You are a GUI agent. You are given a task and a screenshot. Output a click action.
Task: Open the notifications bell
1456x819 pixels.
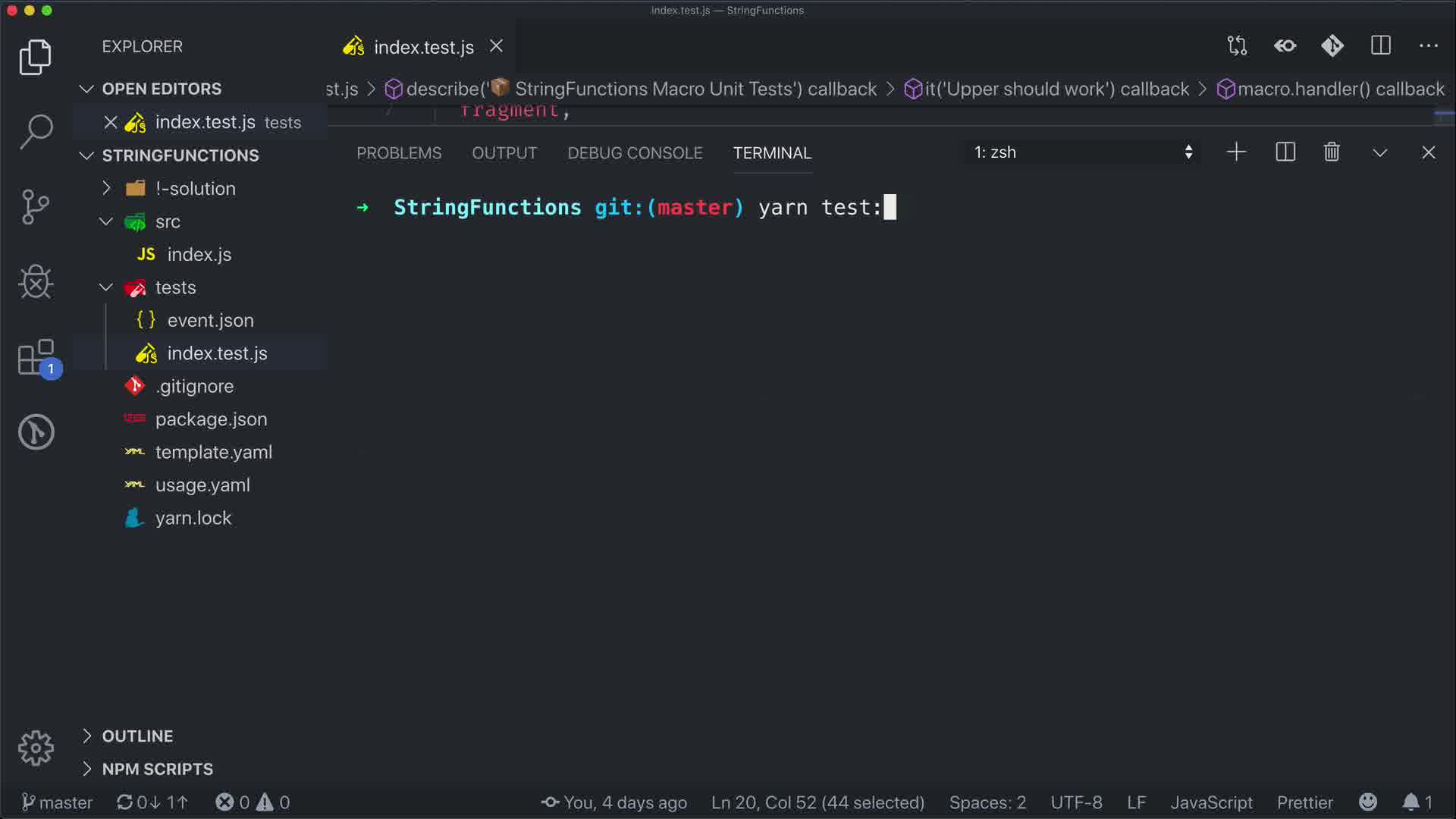click(x=1410, y=802)
